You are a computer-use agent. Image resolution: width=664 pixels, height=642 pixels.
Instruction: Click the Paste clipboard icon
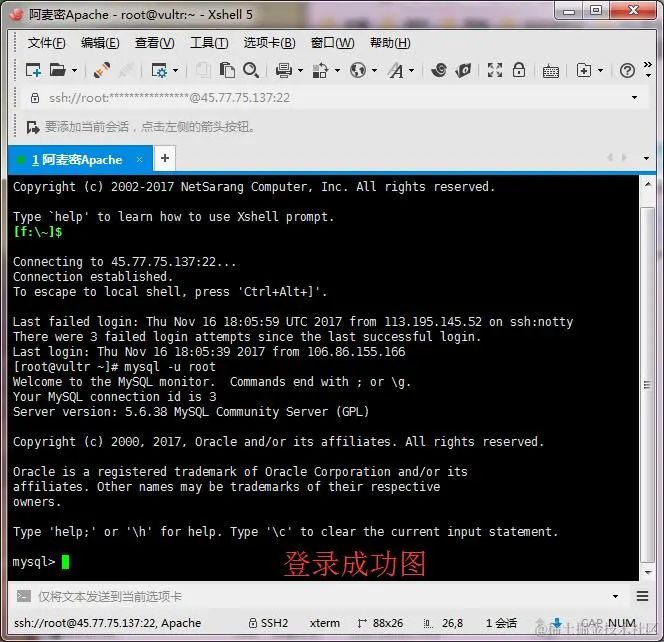[x=227, y=70]
